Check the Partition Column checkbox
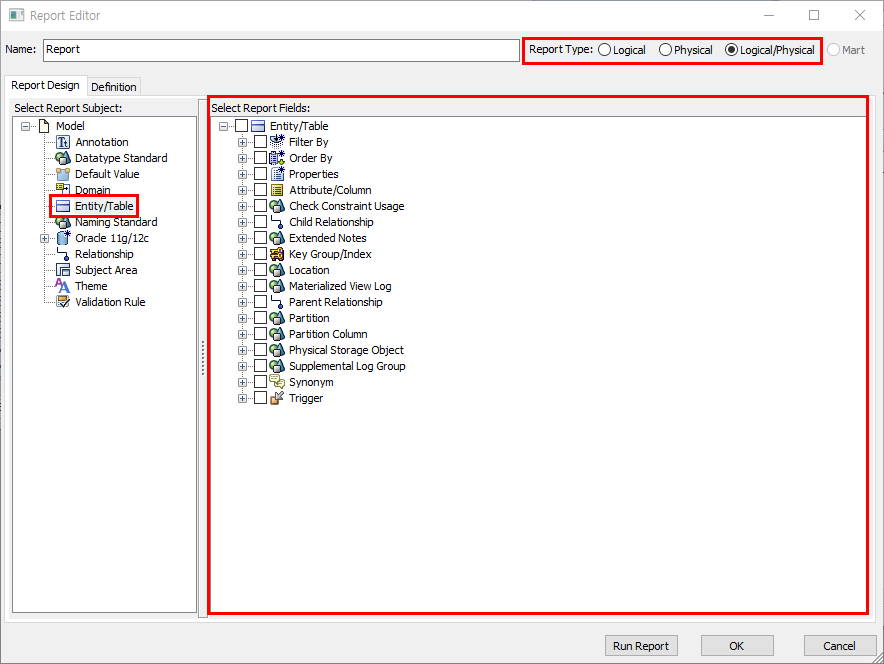Screen dimensions: 884x664 tap(260, 334)
